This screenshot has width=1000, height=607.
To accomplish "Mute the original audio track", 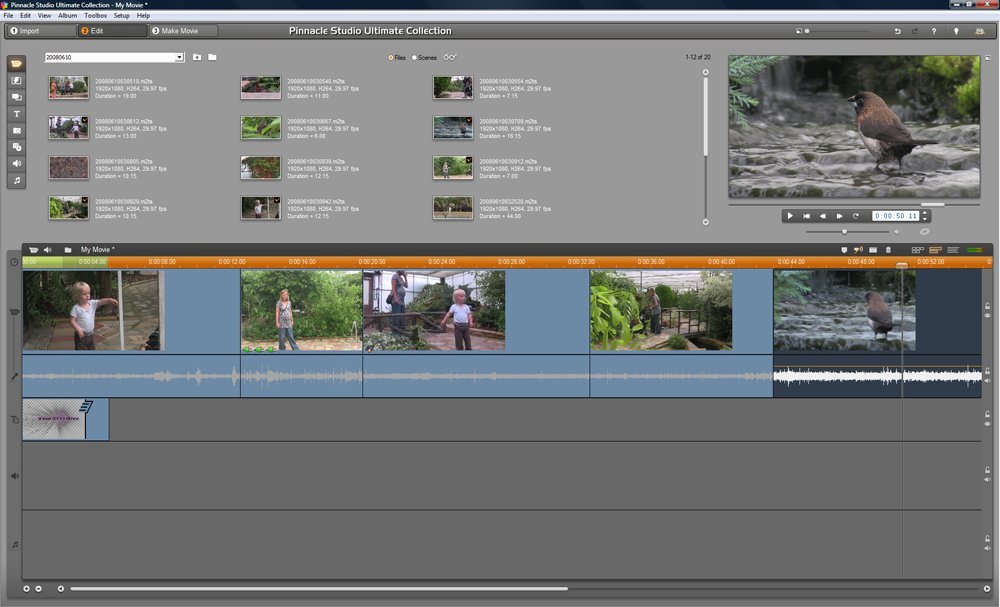I will pyautogui.click(x=987, y=381).
